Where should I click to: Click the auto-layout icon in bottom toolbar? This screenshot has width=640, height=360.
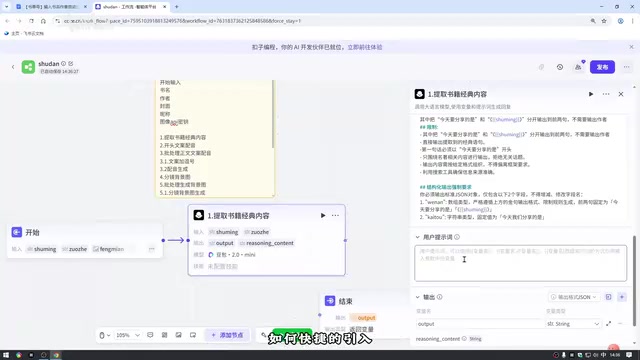tap(164, 335)
